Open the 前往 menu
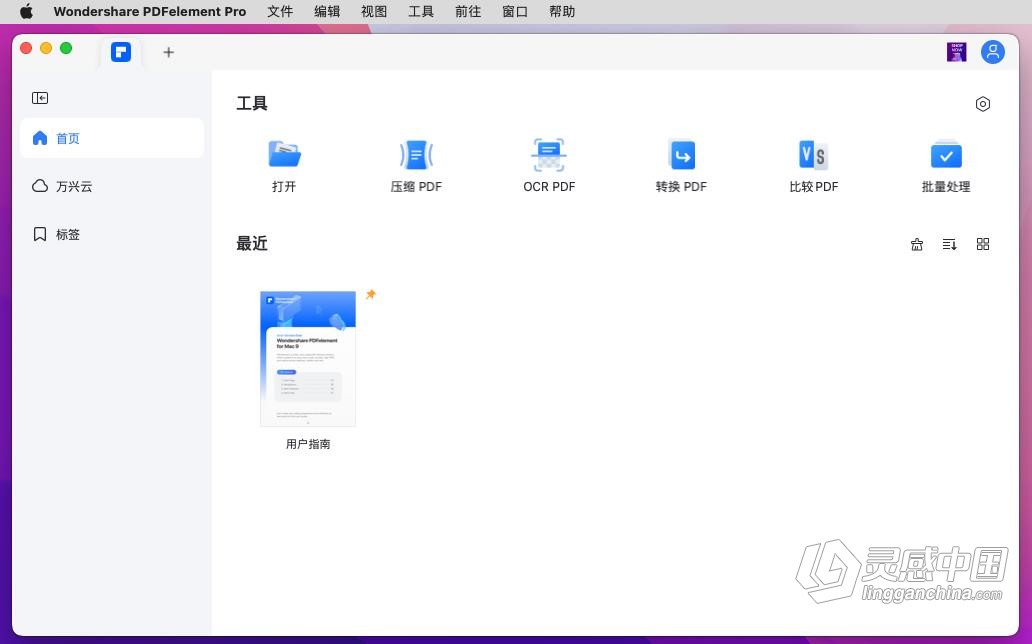The width and height of the screenshot is (1032, 644). click(468, 11)
